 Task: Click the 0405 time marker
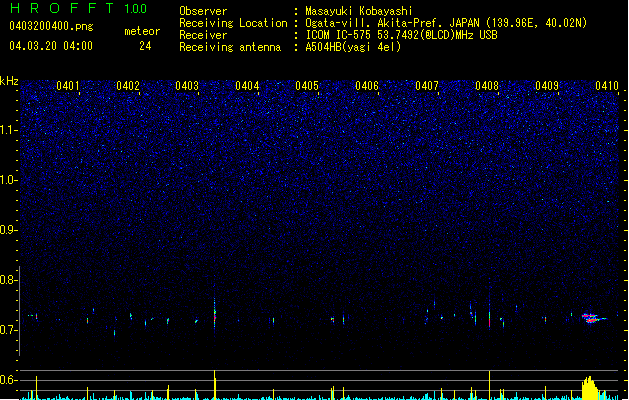[x=307, y=86]
